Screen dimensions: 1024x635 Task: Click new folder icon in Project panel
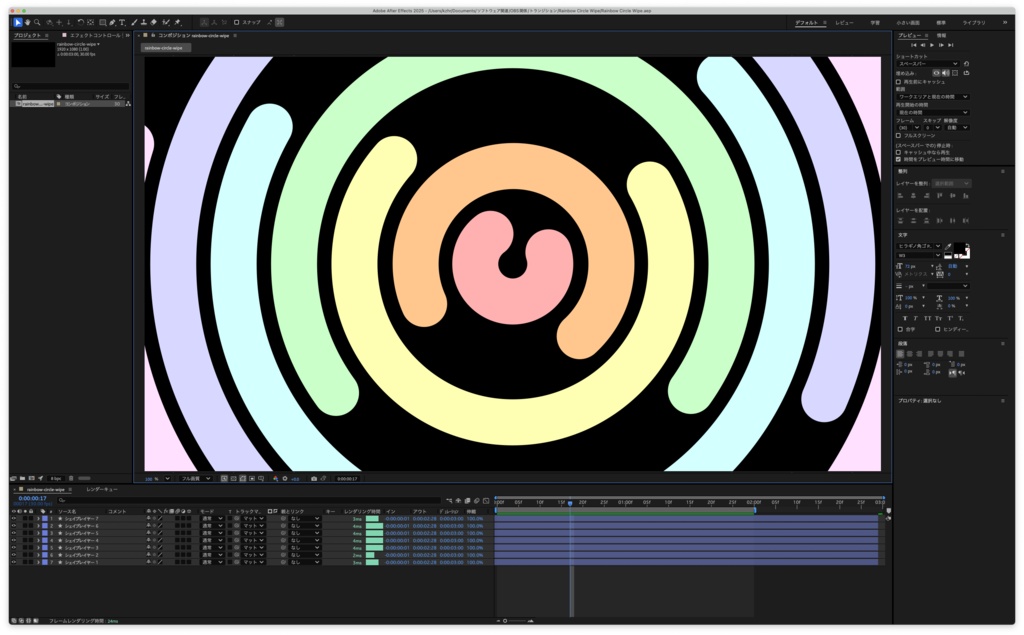click(x=22, y=478)
